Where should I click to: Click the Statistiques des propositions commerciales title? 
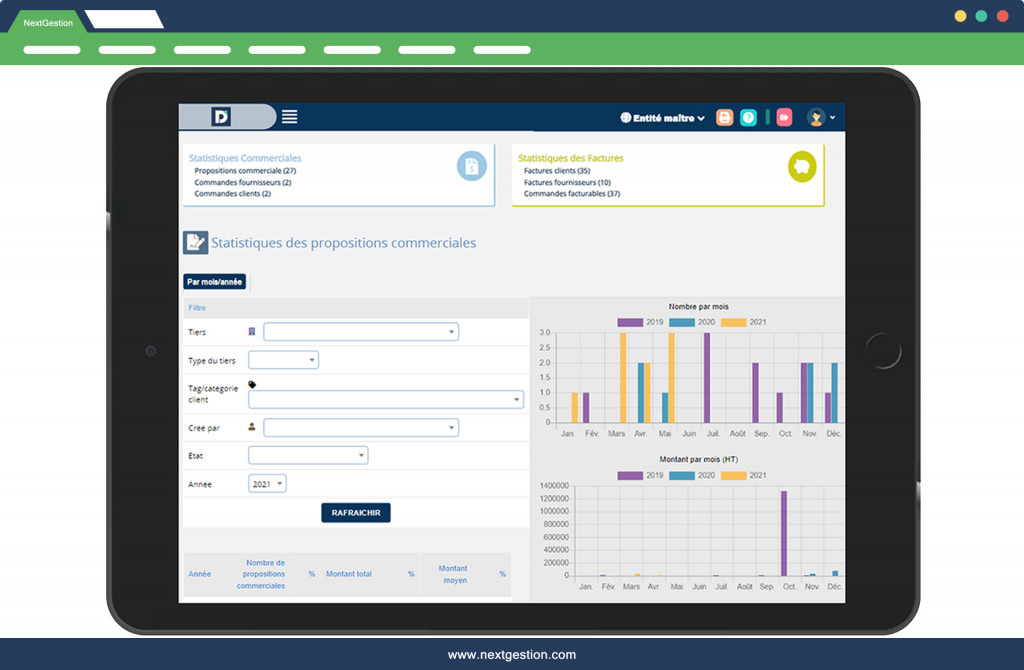point(344,243)
